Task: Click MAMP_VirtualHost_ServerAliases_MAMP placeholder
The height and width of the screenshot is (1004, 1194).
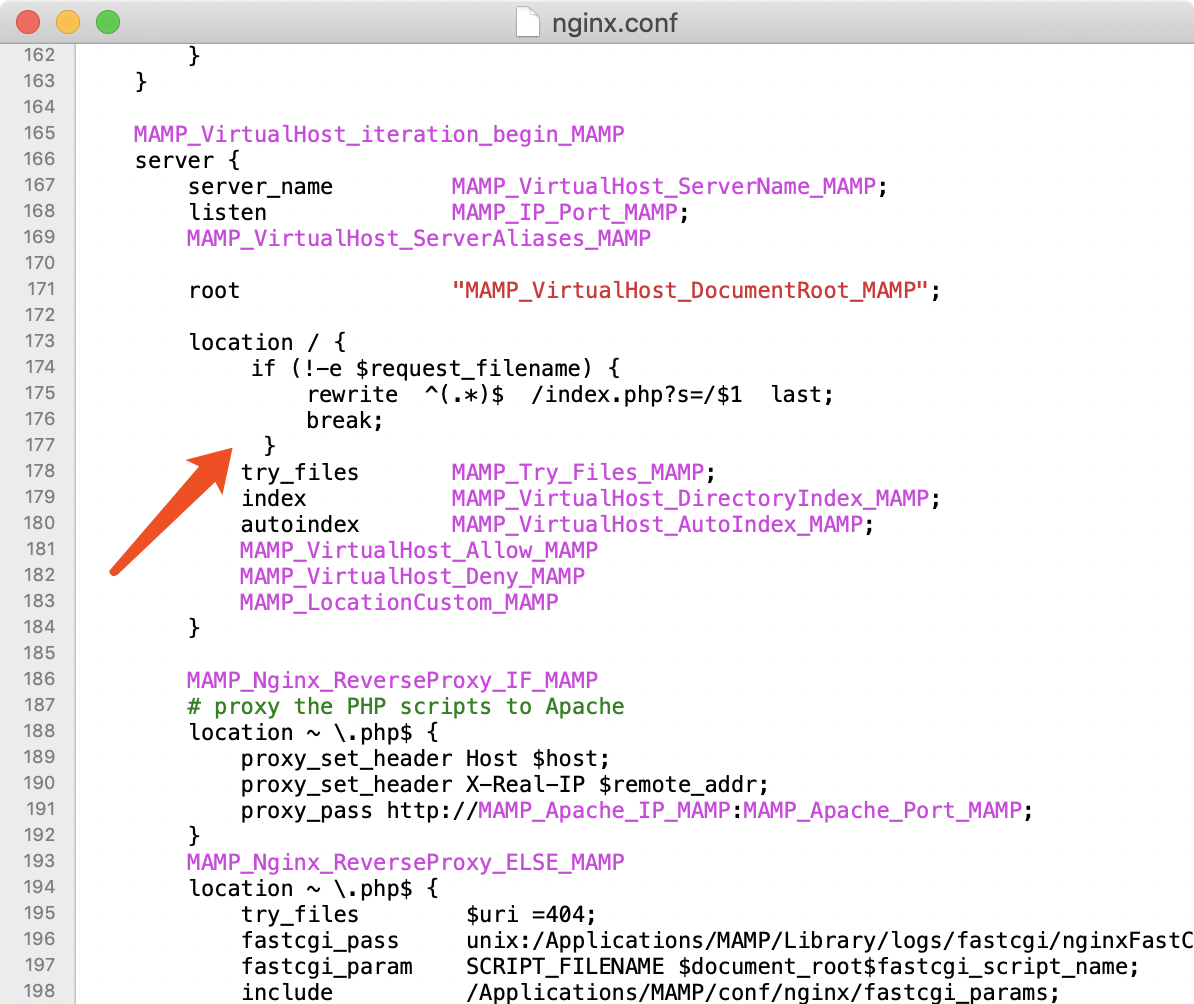Action: 419,238
